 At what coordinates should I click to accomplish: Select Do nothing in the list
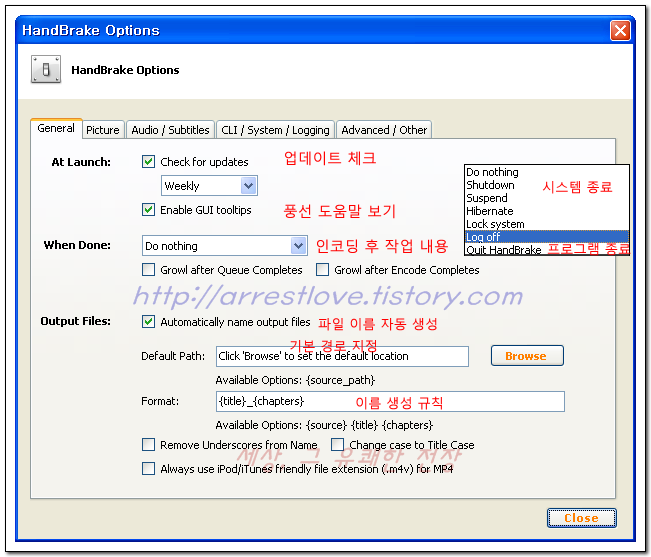point(547,172)
